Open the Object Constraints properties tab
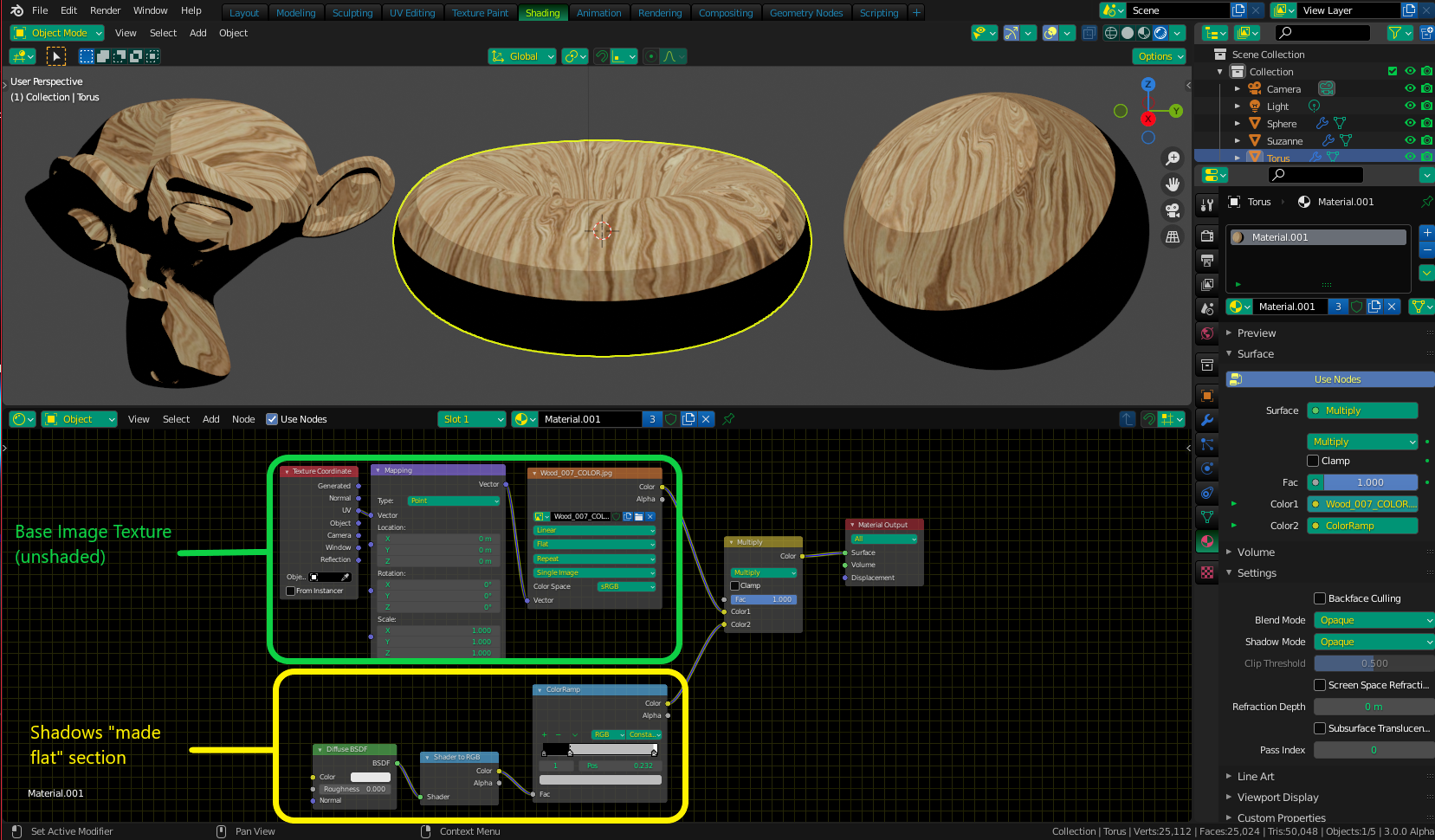 [x=1207, y=493]
